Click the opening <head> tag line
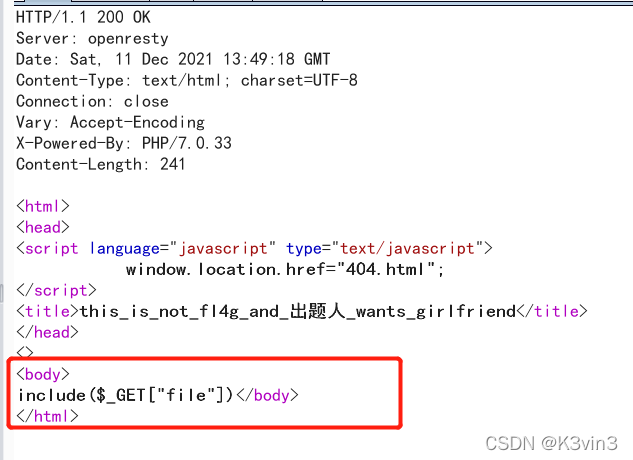The image size is (633, 460). tap(43, 227)
